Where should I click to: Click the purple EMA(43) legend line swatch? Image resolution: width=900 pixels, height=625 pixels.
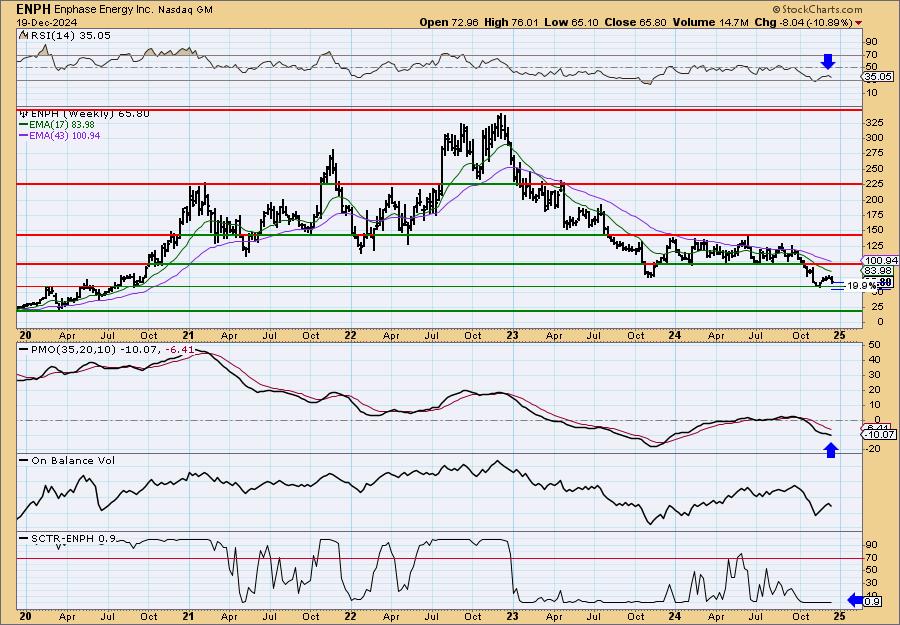[24, 135]
